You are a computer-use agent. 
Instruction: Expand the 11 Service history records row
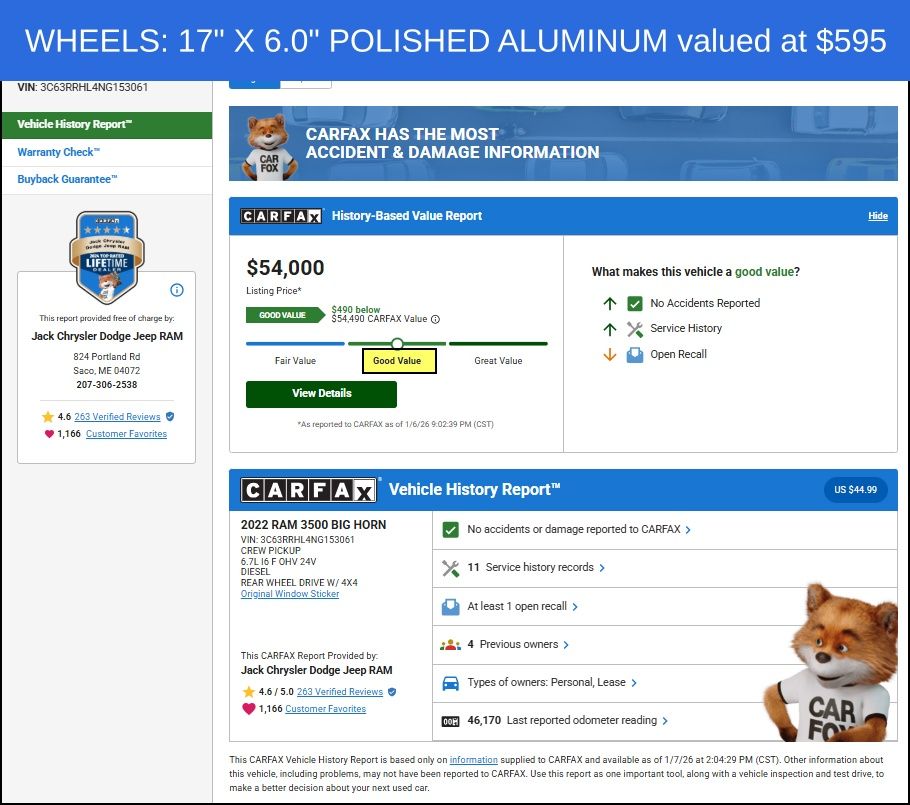pos(536,568)
